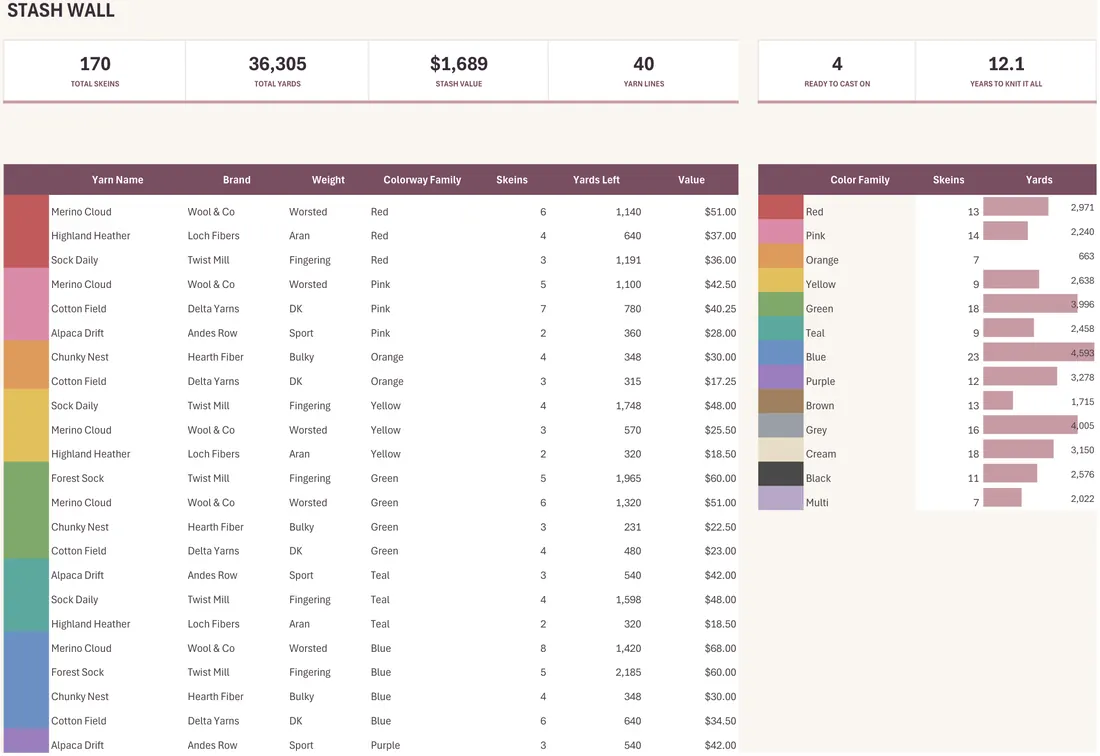Click the Pink swatch in Color Family table
The width and height of the screenshot is (1100, 756).
tap(780, 231)
